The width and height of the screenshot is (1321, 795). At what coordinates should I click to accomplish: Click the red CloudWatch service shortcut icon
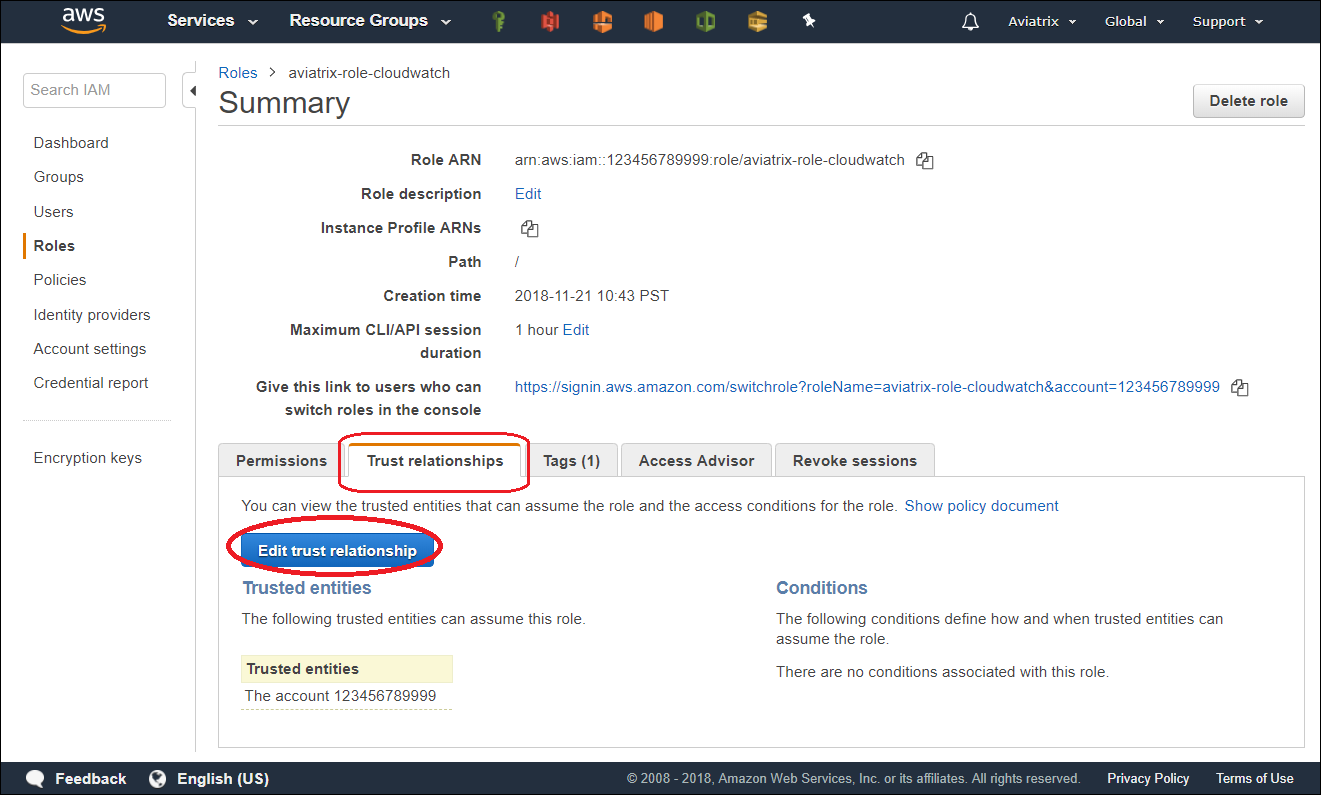pos(550,20)
